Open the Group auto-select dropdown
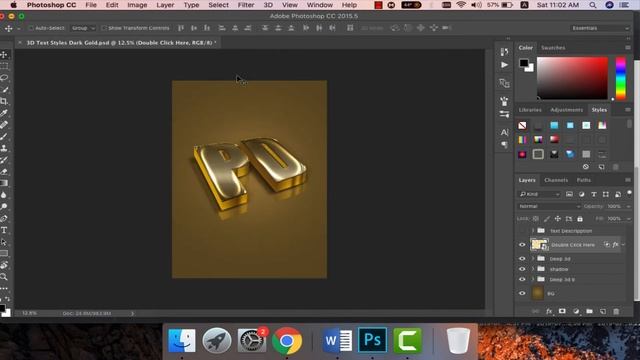Image resolution: width=640 pixels, height=360 pixels. (83, 28)
